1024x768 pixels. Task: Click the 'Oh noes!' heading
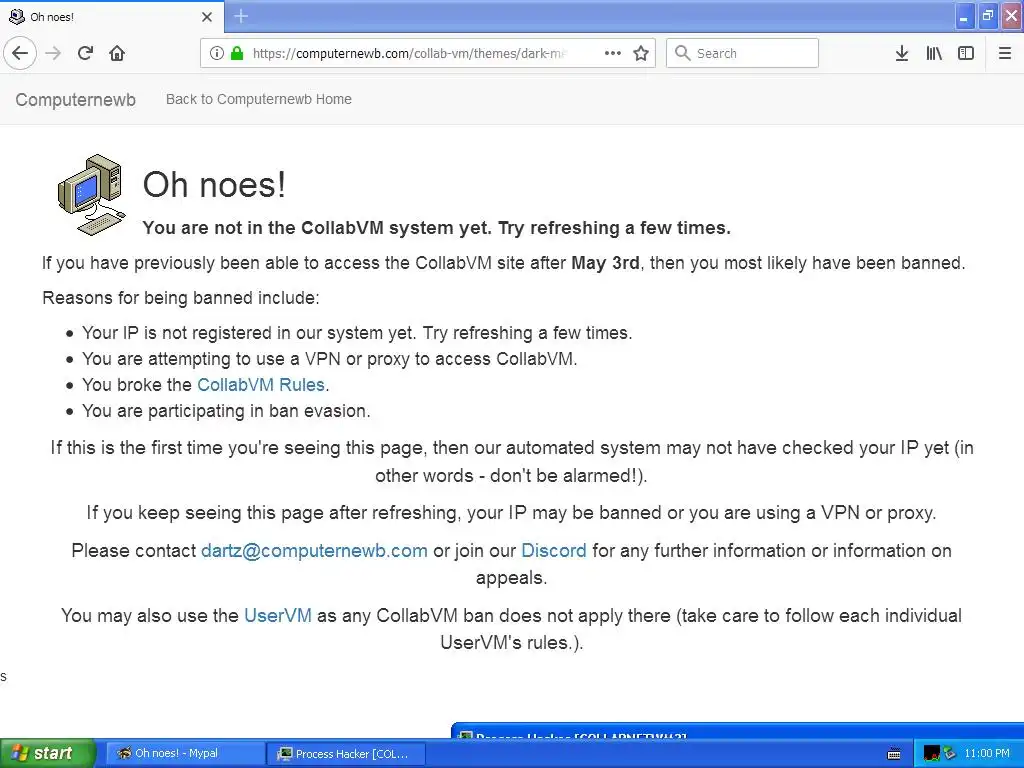click(214, 184)
